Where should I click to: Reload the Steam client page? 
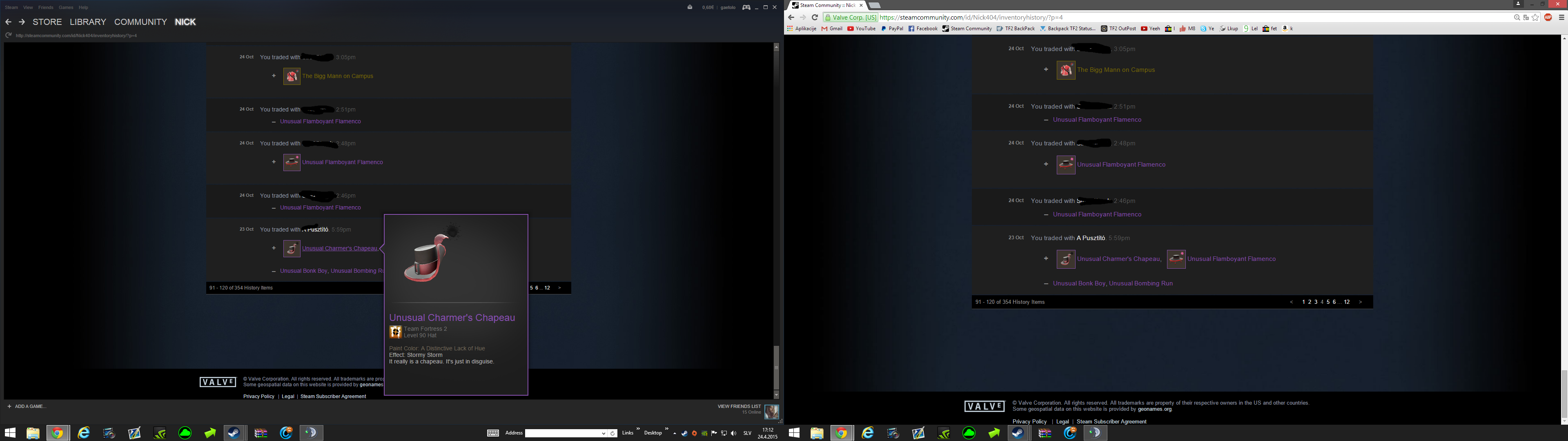(9, 36)
